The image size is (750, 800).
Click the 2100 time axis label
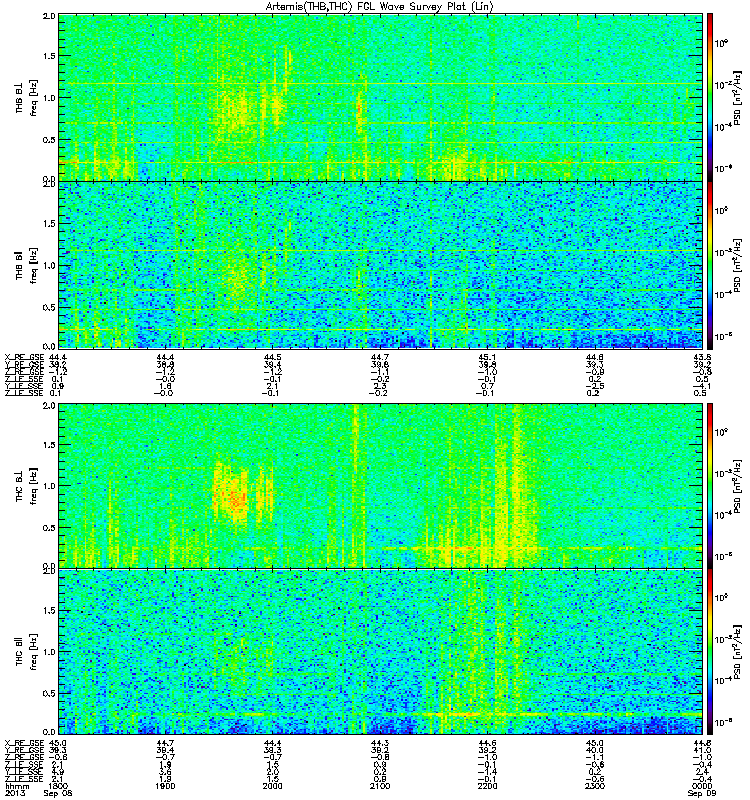[380, 786]
